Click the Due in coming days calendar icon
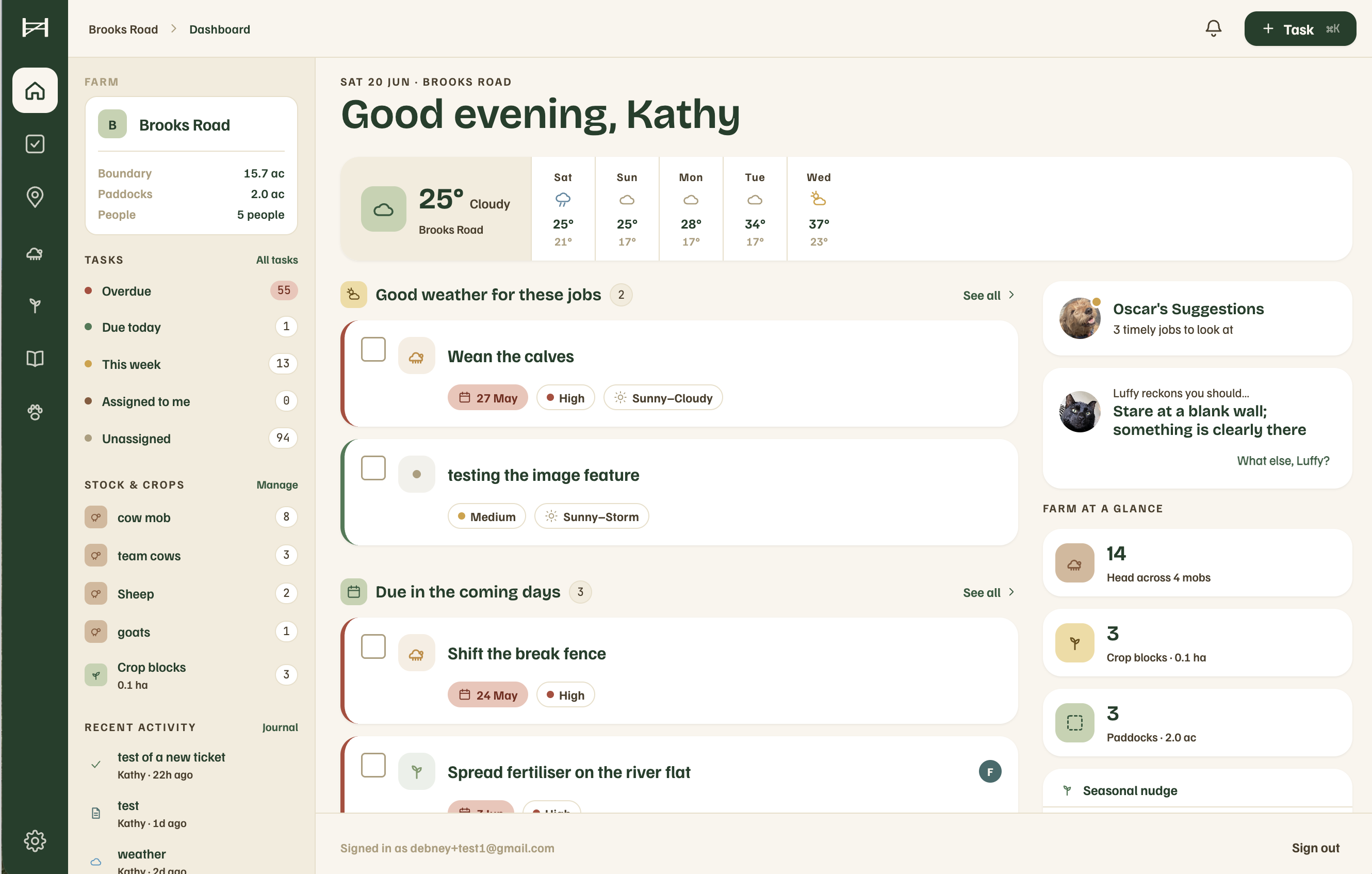This screenshot has height=874, width=1372. [354, 592]
